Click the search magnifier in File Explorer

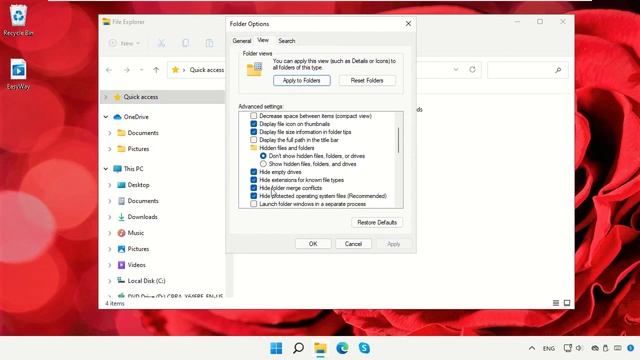point(558,70)
